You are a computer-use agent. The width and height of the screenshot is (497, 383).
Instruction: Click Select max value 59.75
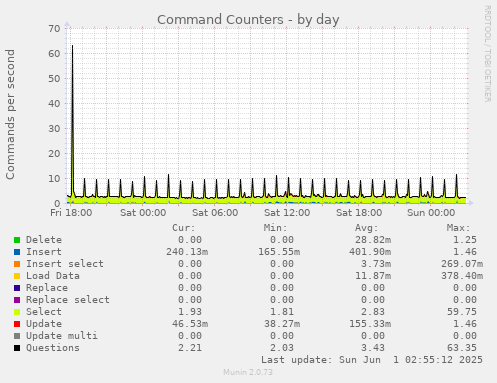click(x=462, y=312)
